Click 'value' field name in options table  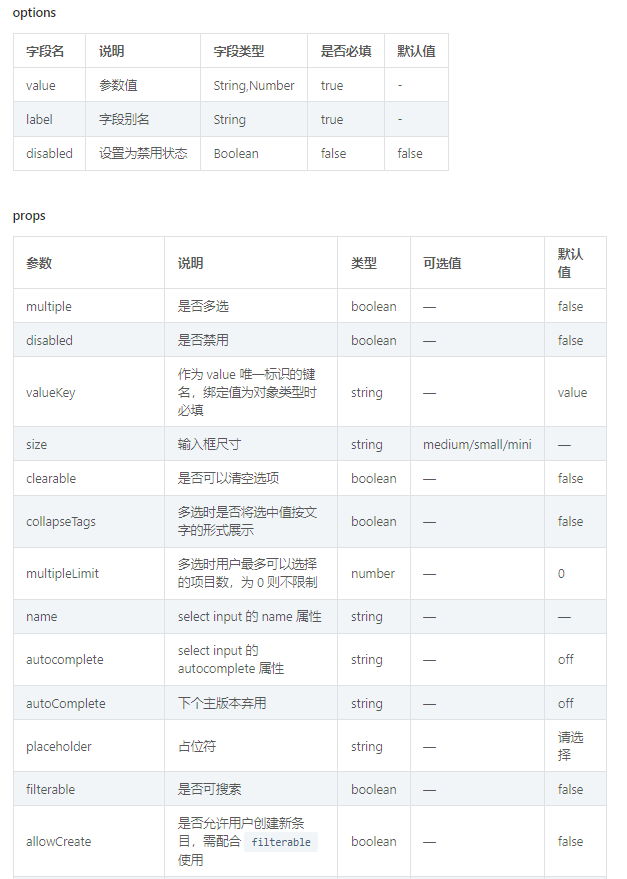point(49,85)
